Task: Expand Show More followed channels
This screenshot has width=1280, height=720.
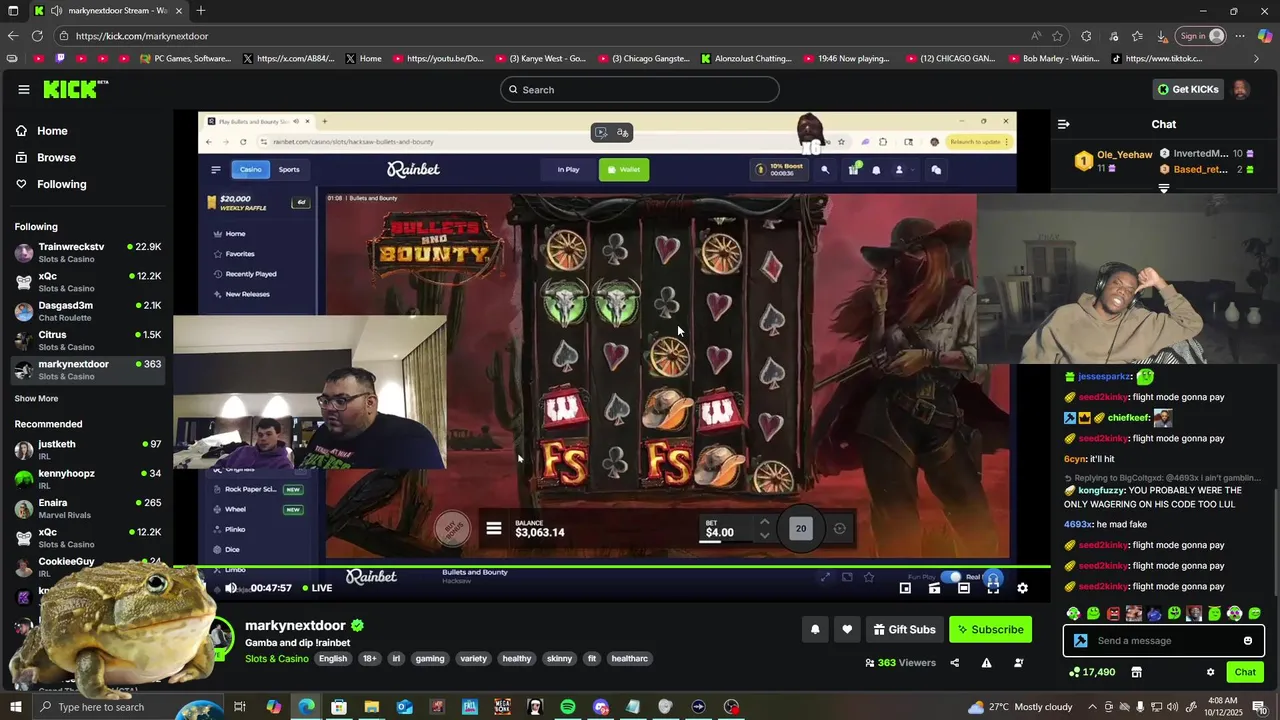Action: pyautogui.click(x=36, y=398)
